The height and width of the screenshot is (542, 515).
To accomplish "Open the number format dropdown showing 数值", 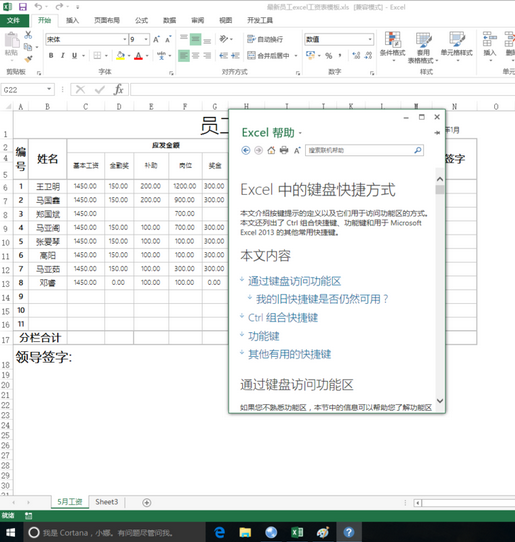I will point(370,39).
